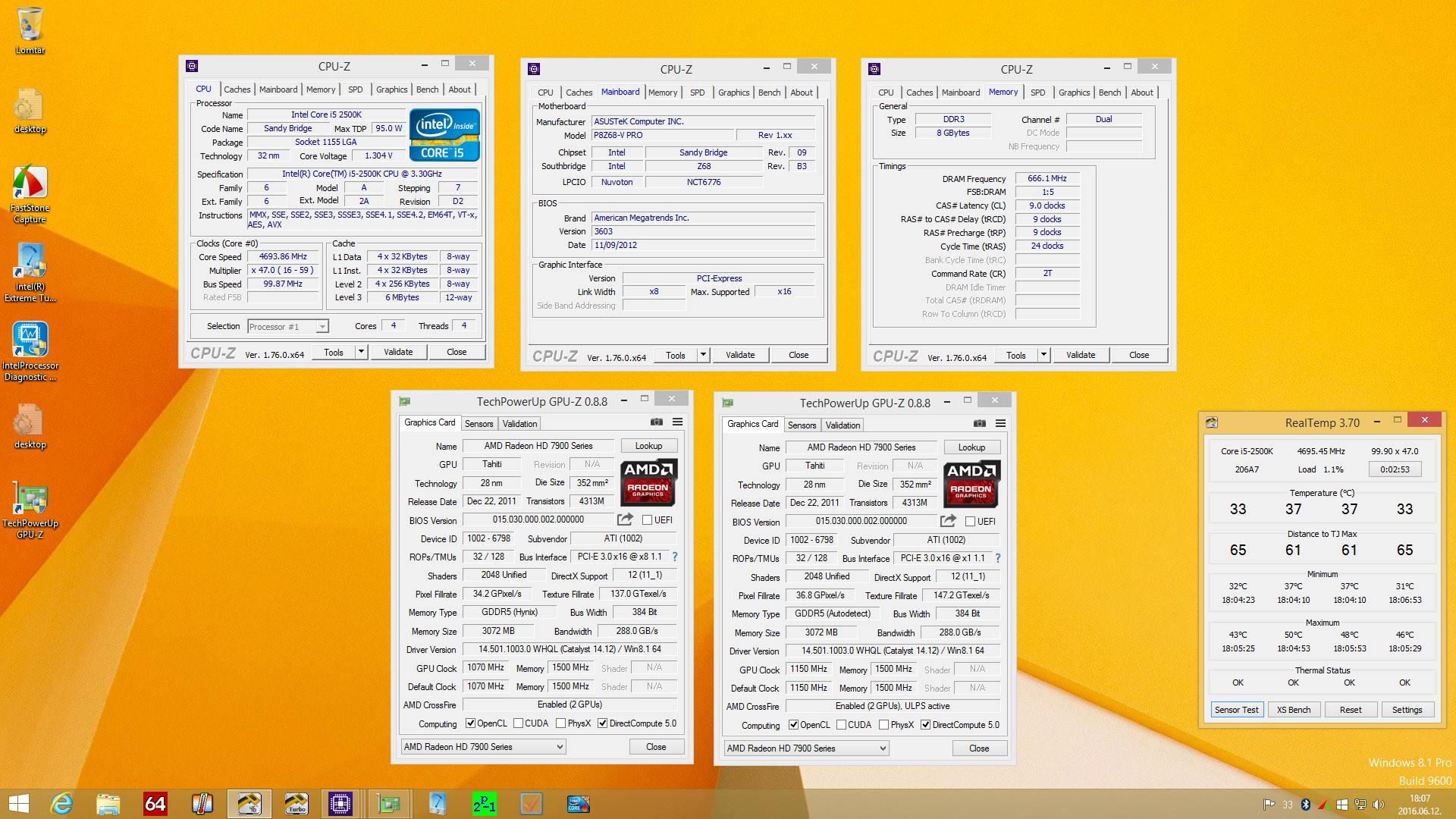Open Validation tab in right GPU-Z window
The height and width of the screenshot is (819, 1456).
[843, 425]
